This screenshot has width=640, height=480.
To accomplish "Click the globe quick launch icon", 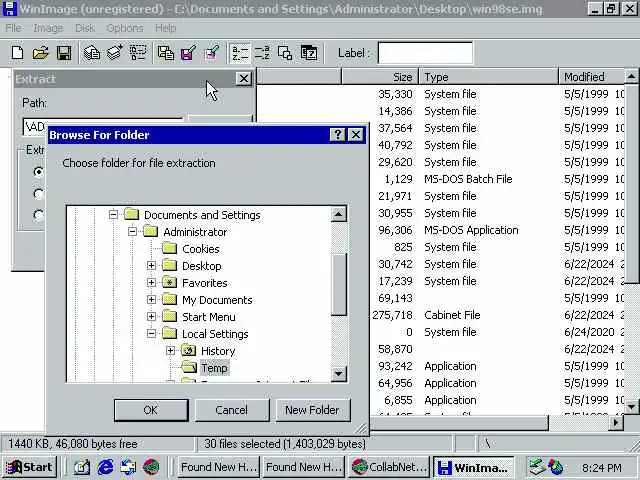I will [x=151, y=467].
